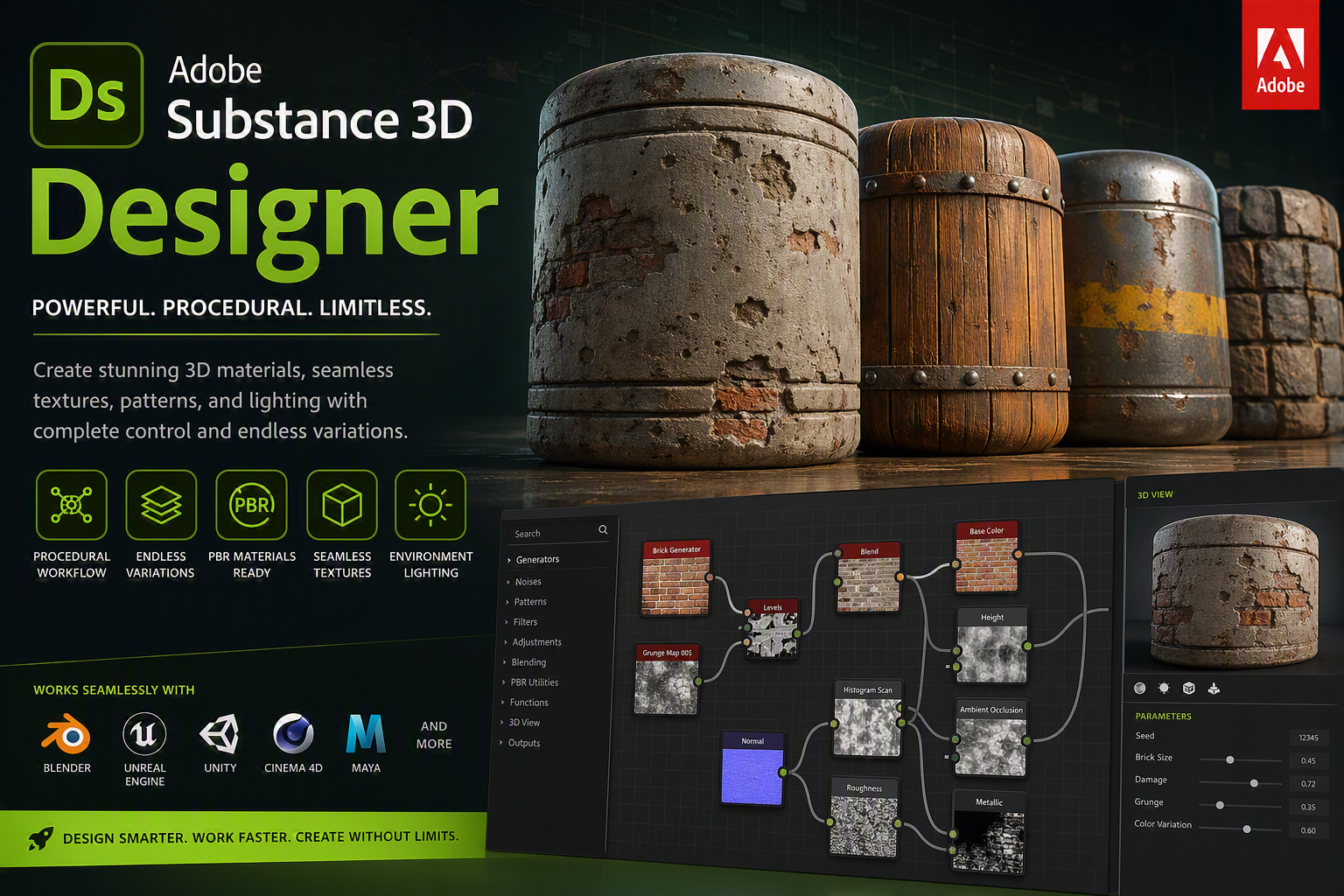The image size is (1344, 896).
Task: Click the PARAMETERS section header
Action: [x=1163, y=716]
